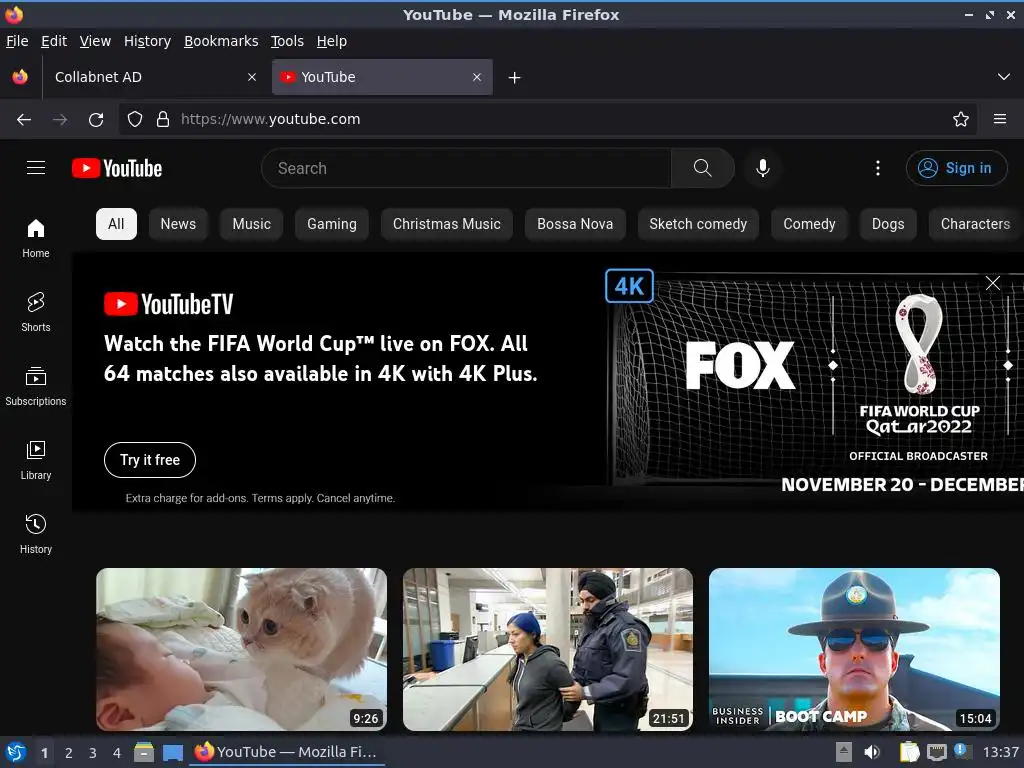The image size is (1024, 768).
Task: Reload the current page
Action: (96, 120)
